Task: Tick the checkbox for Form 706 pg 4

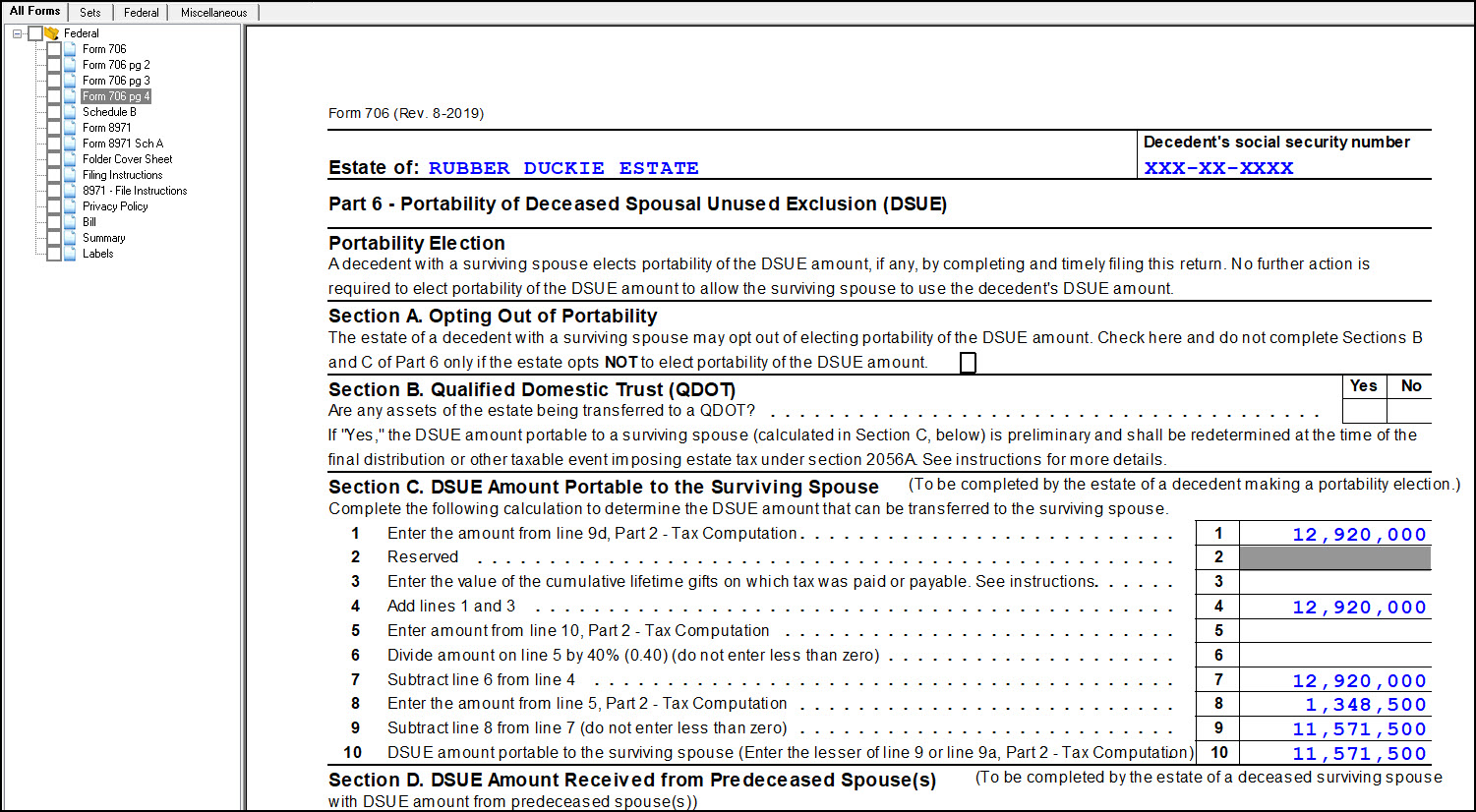Action: click(x=54, y=96)
